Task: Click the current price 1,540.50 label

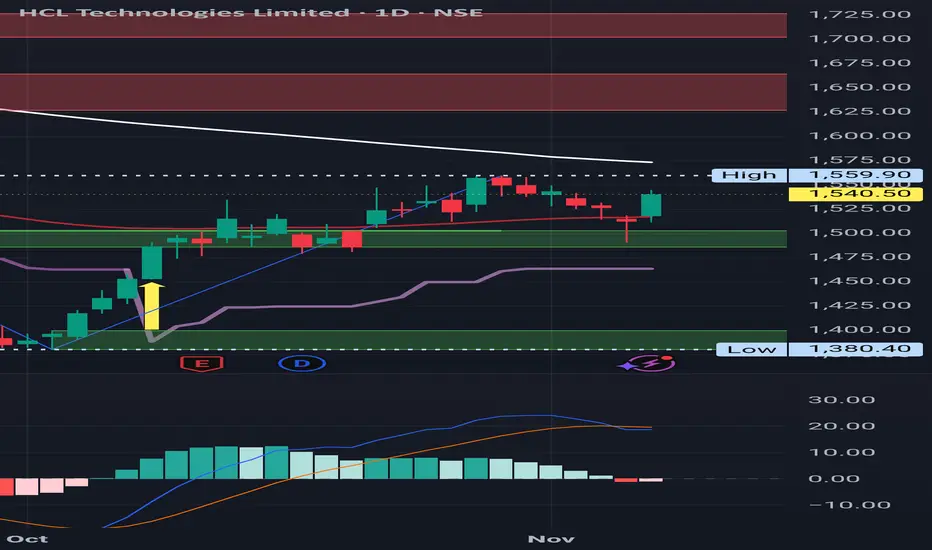Action: tap(855, 194)
